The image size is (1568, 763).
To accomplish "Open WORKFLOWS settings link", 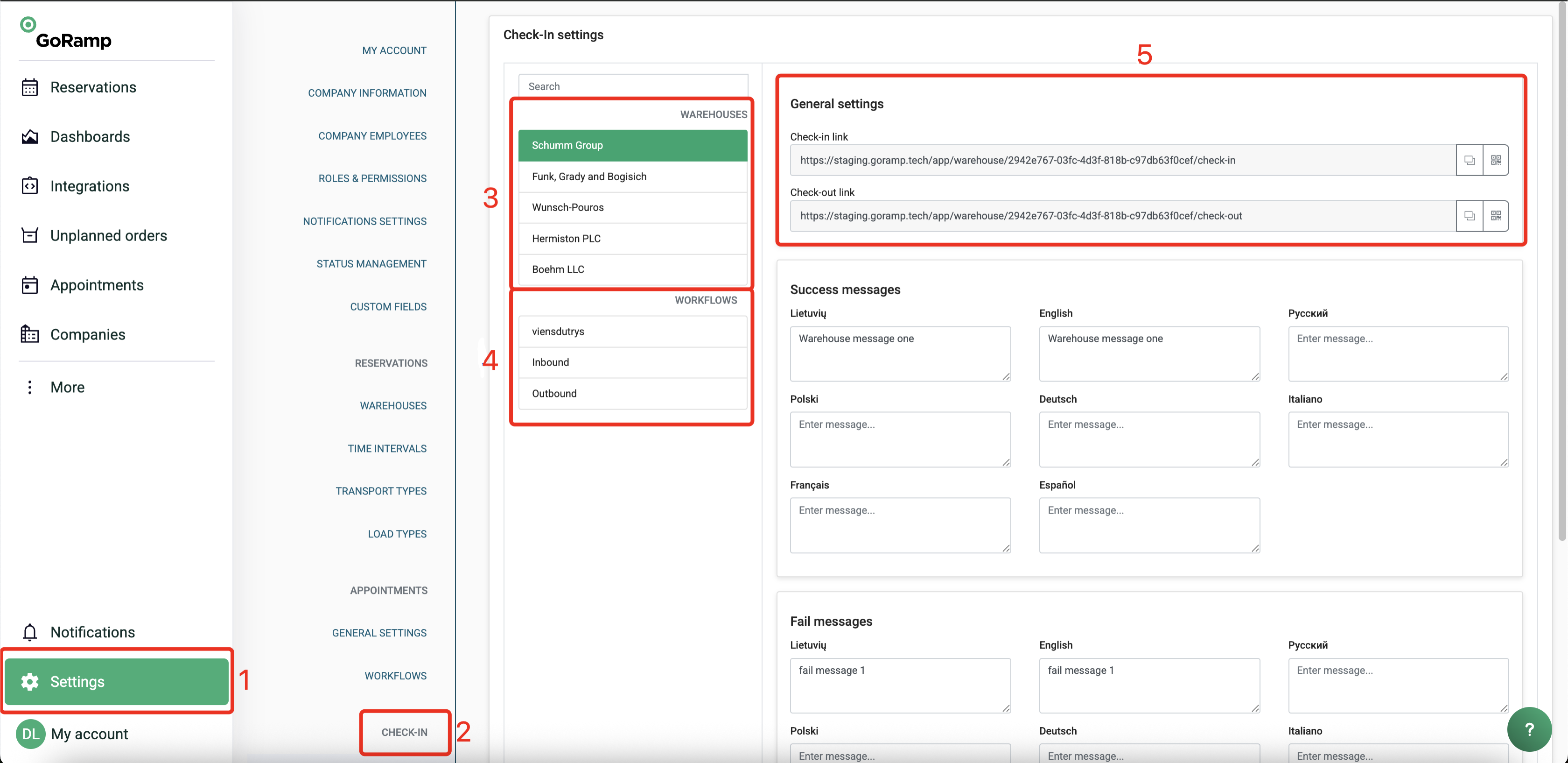I will tap(395, 676).
